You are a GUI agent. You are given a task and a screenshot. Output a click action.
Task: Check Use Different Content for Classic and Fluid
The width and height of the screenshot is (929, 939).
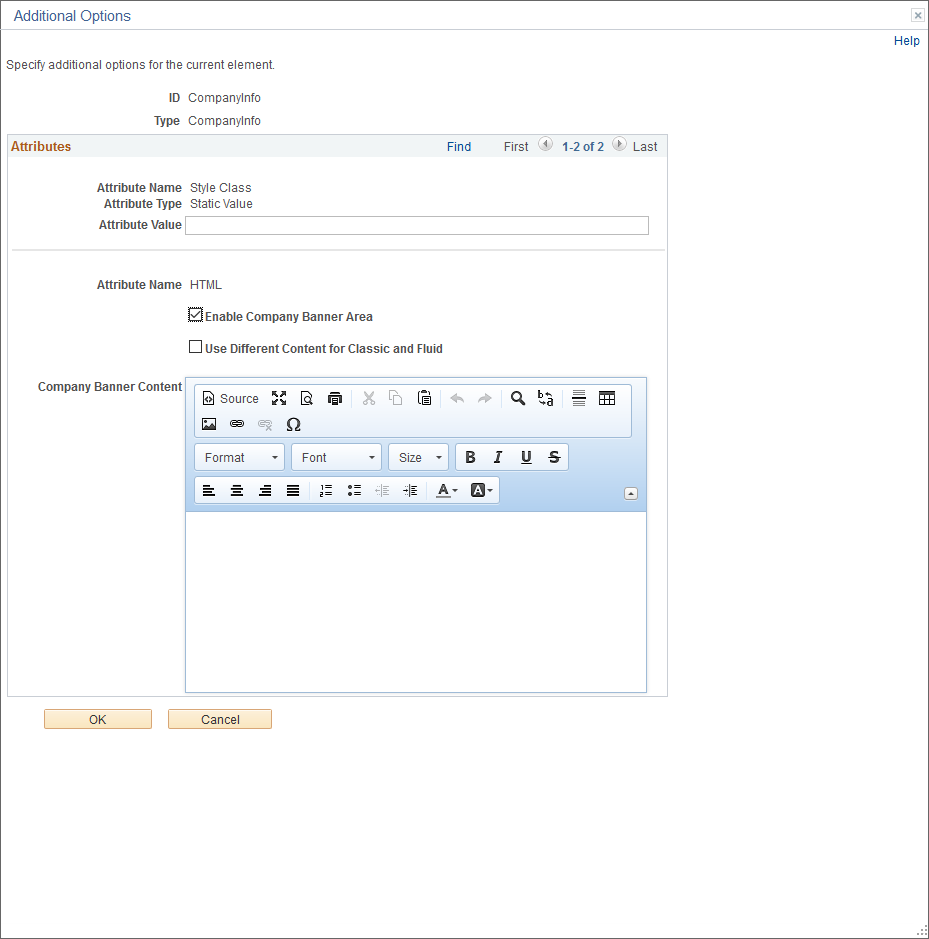[195, 347]
